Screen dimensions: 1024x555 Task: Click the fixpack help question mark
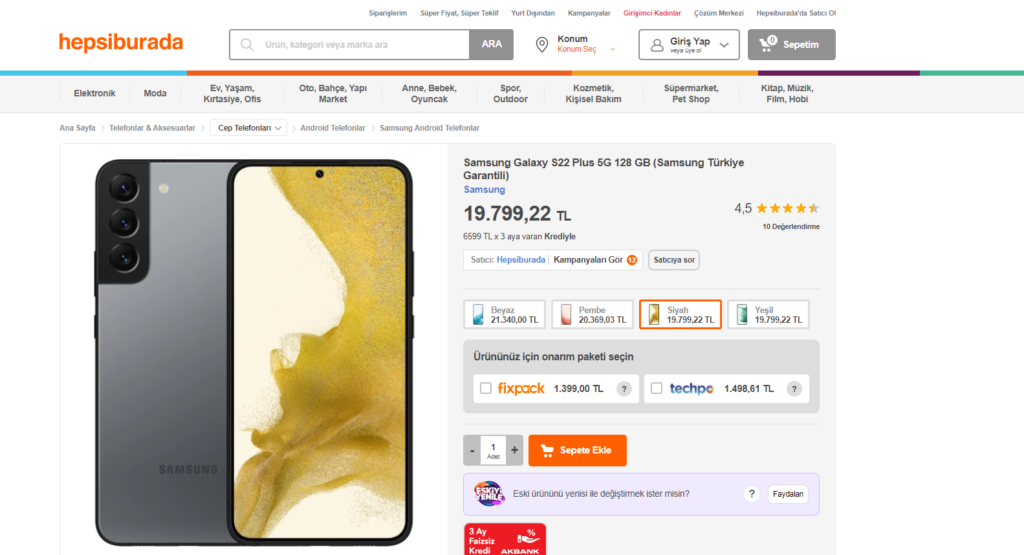[x=624, y=389]
